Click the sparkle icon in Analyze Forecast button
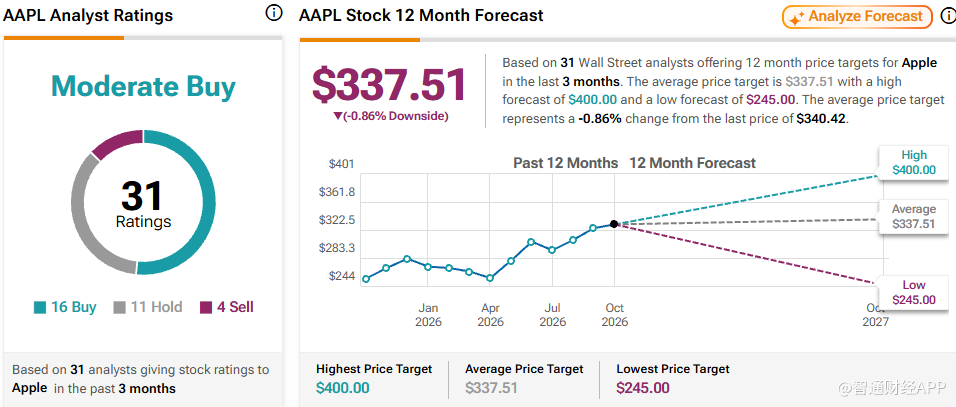 [x=796, y=18]
